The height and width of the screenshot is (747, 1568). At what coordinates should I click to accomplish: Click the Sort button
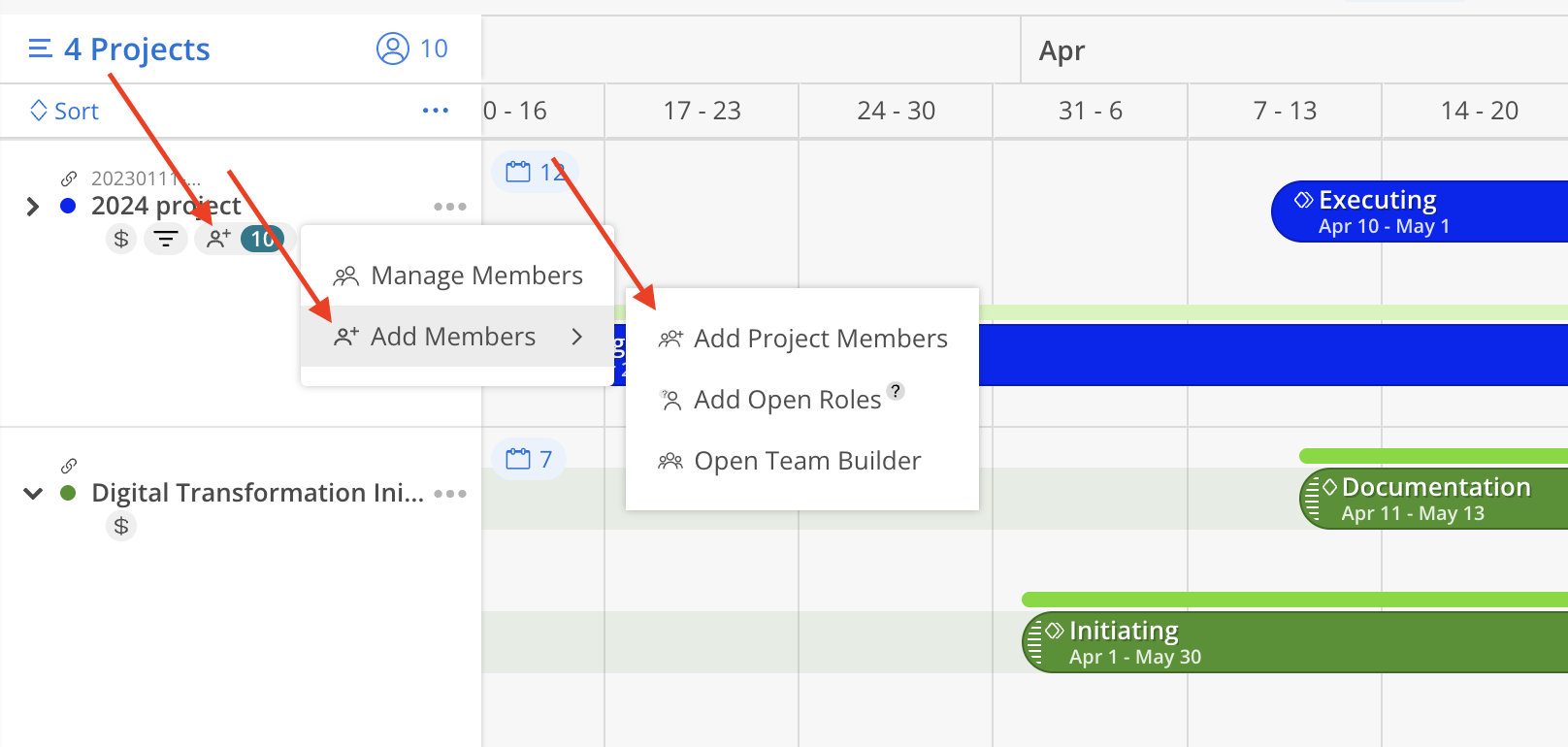coord(64,111)
